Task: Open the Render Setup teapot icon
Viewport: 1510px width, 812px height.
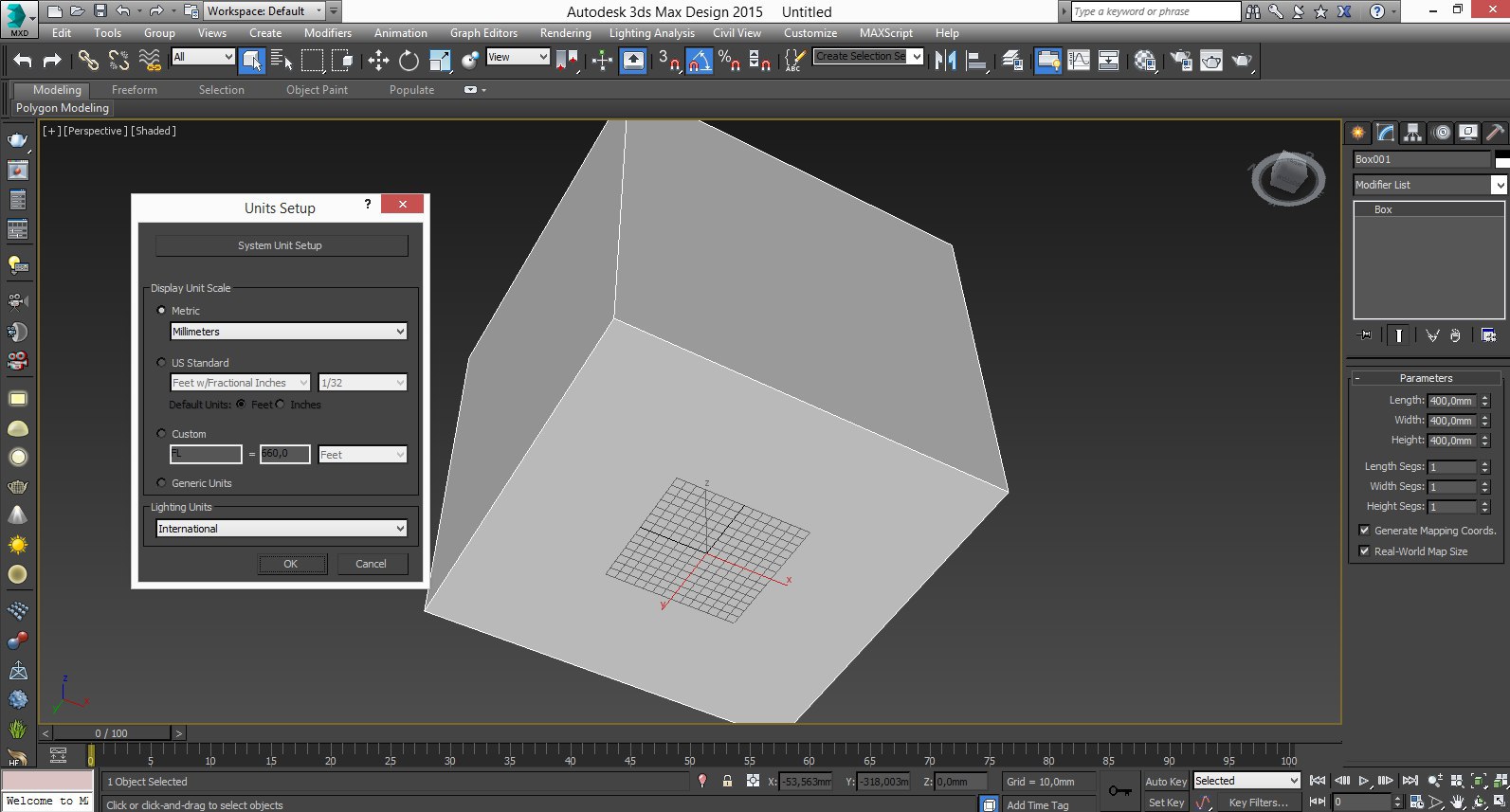Action: pos(1181,61)
